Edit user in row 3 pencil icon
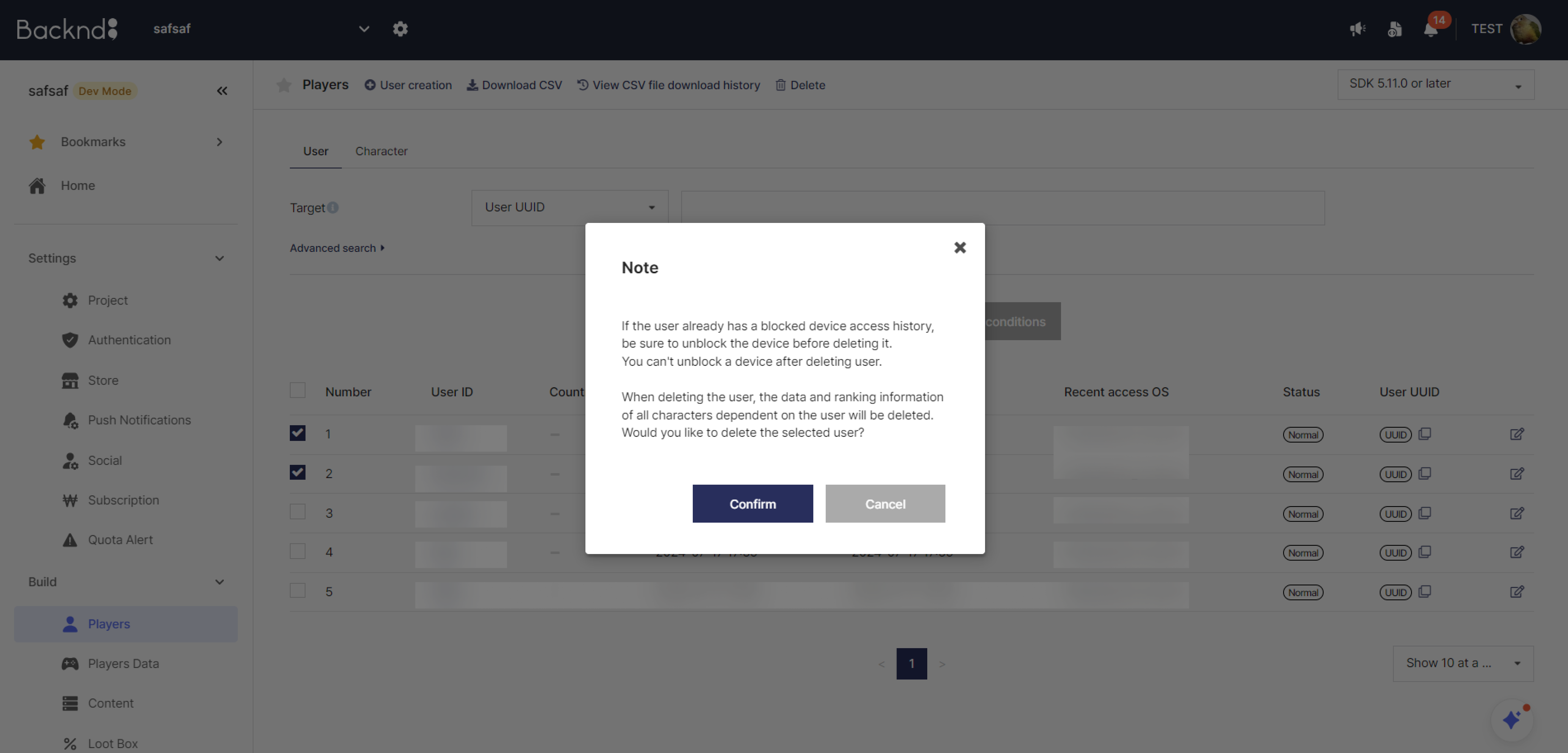This screenshot has height=753, width=1568. [1517, 513]
